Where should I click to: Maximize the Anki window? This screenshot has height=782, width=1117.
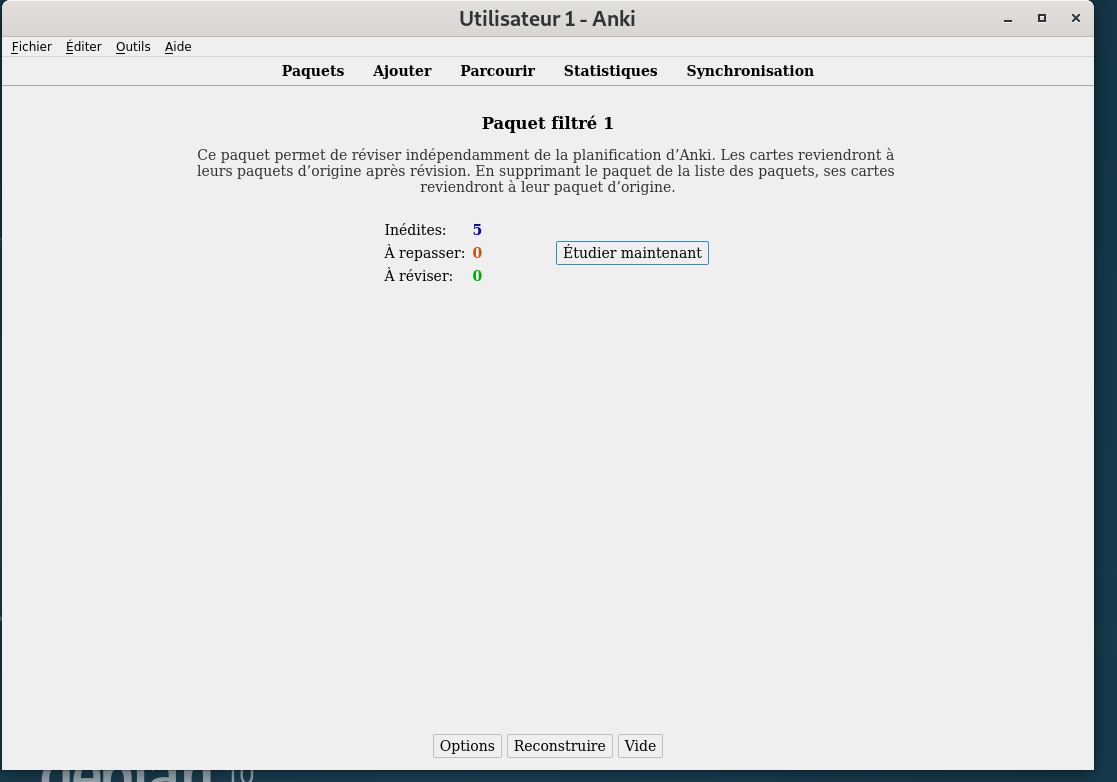coord(1042,18)
